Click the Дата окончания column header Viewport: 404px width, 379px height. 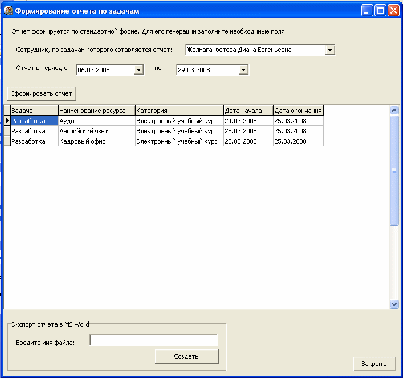(298, 110)
